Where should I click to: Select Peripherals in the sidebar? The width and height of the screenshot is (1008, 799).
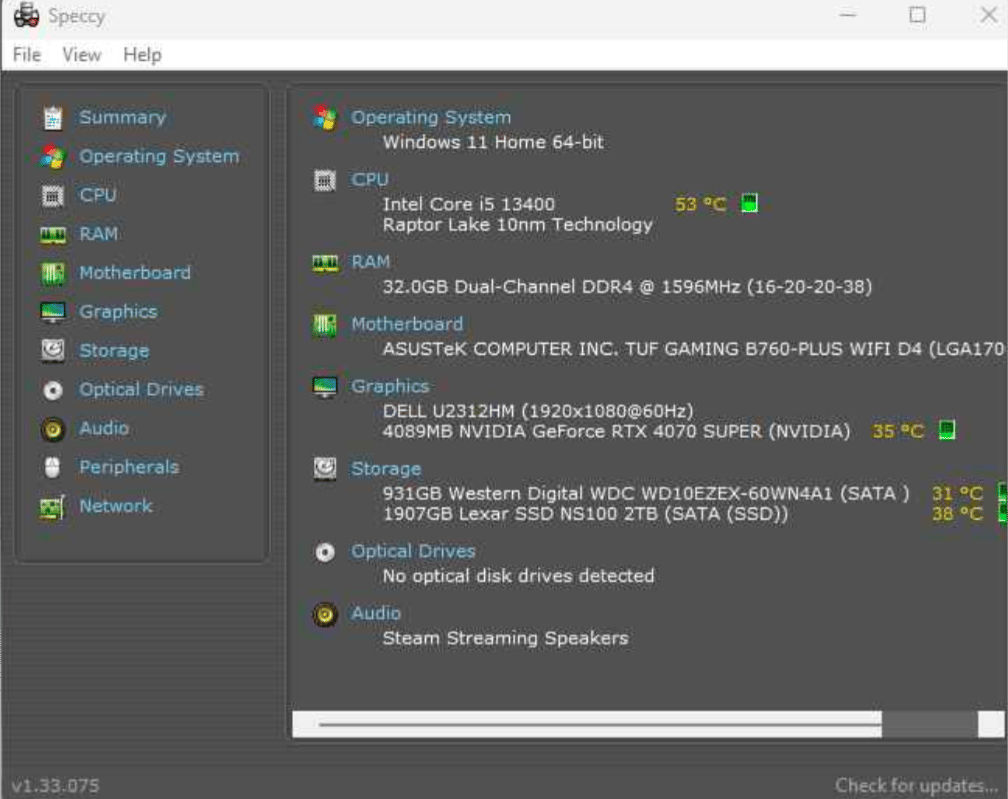(x=129, y=467)
